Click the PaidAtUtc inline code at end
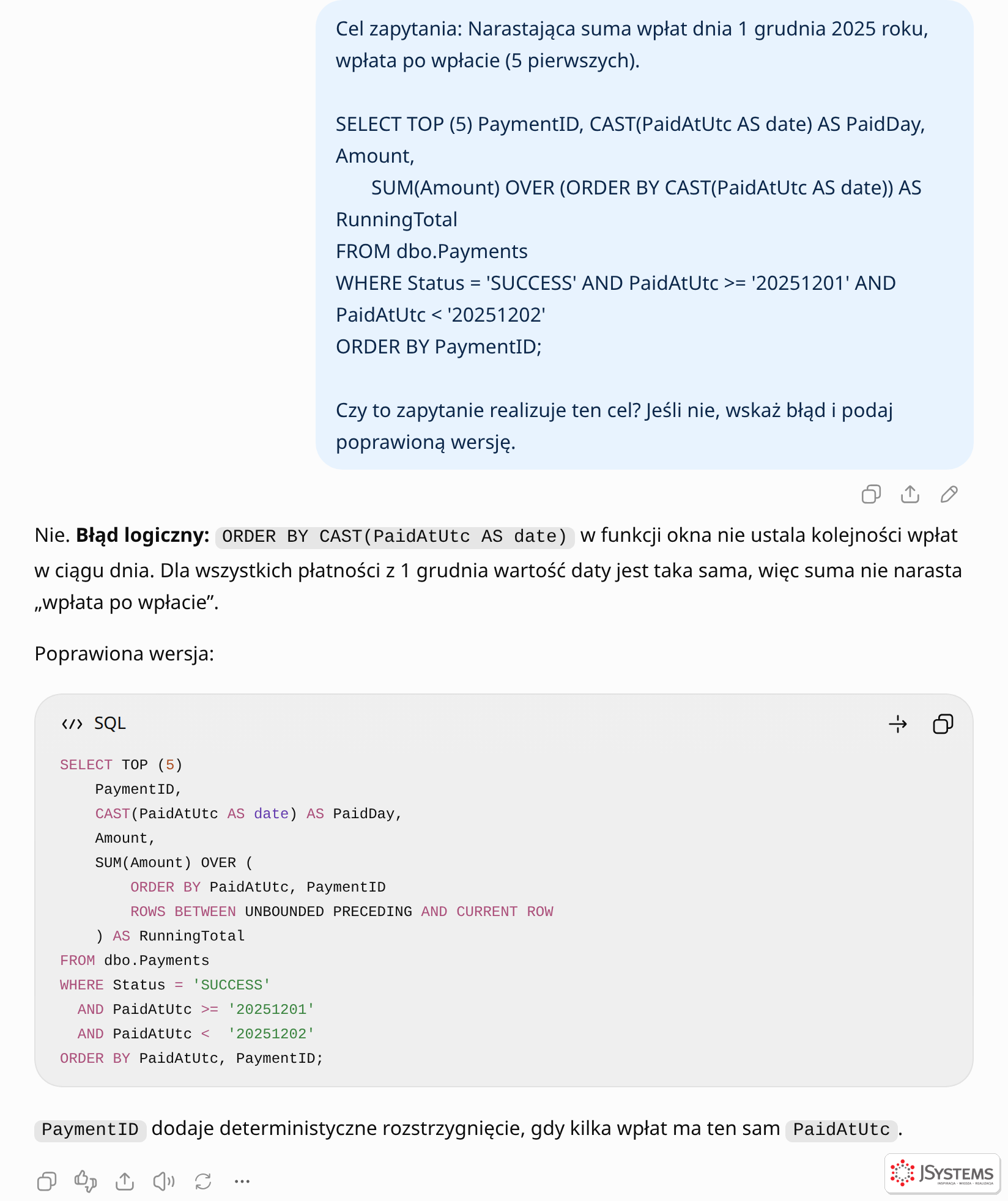Image resolution: width=1008 pixels, height=1201 pixels. click(842, 1129)
